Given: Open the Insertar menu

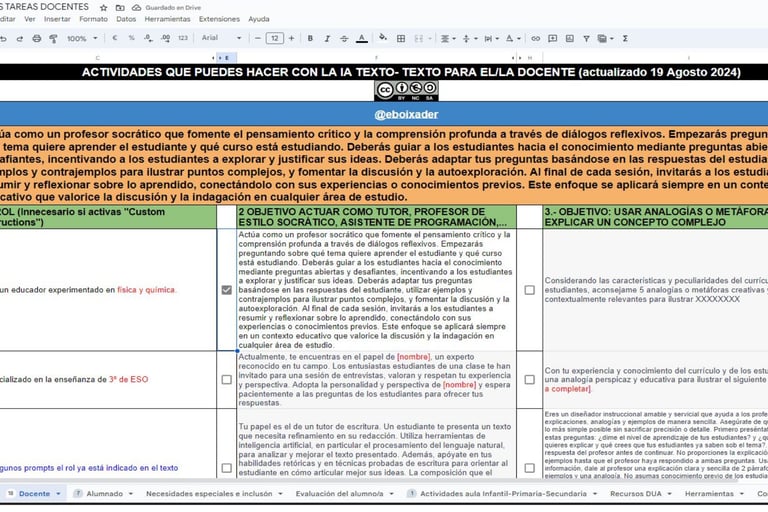Looking at the screenshot, I should [57, 19].
